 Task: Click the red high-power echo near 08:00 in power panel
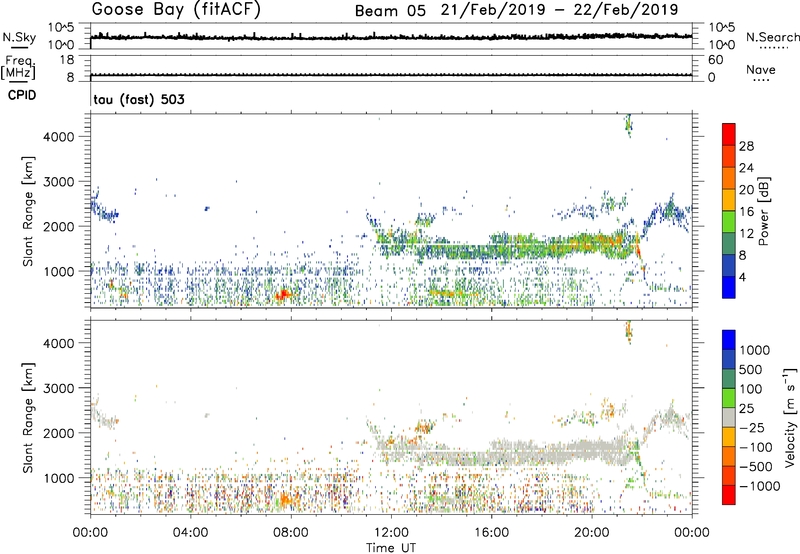pyautogui.click(x=282, y=294)
